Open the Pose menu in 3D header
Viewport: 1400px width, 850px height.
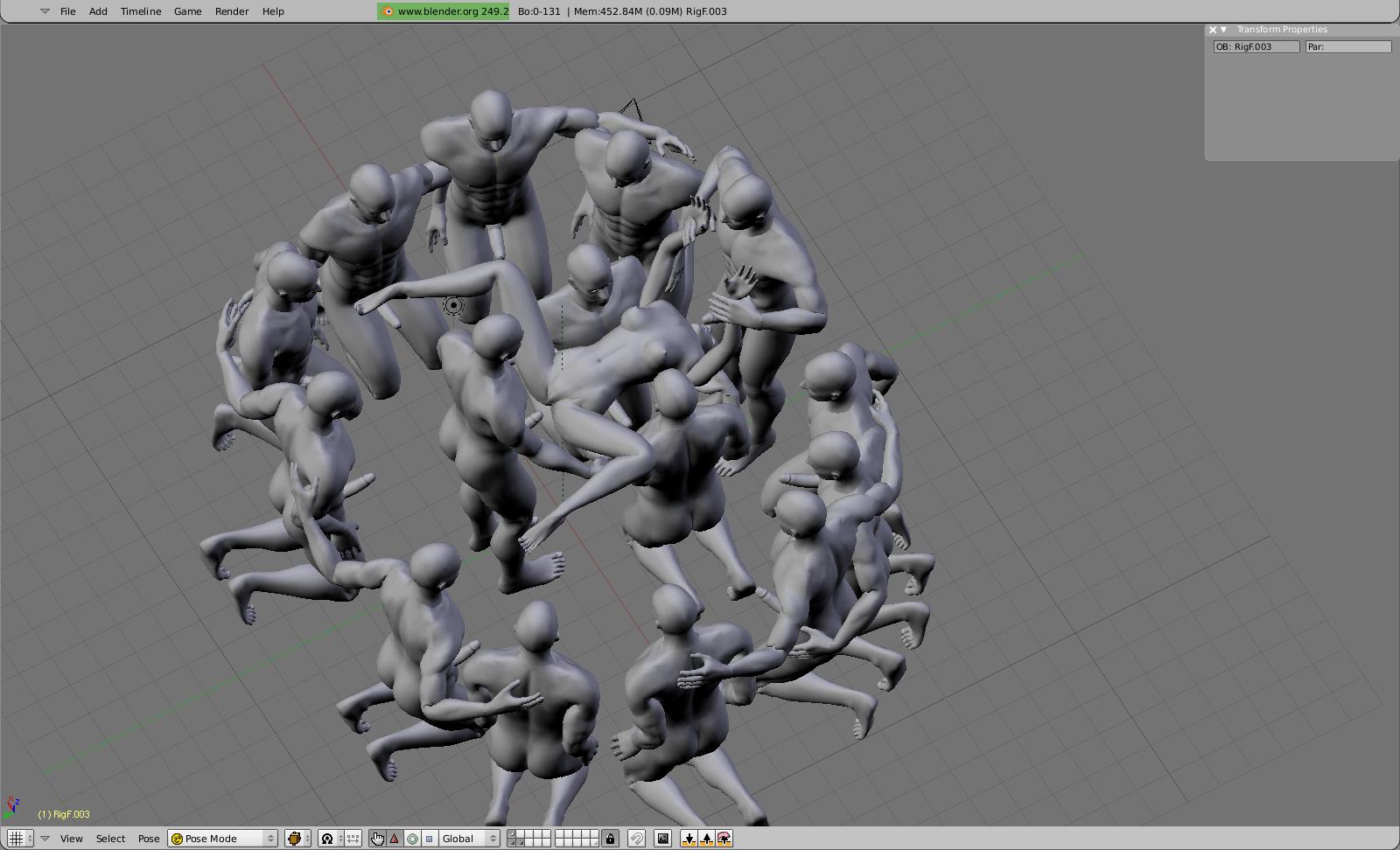pyautogui.click(x=149, y=839)
